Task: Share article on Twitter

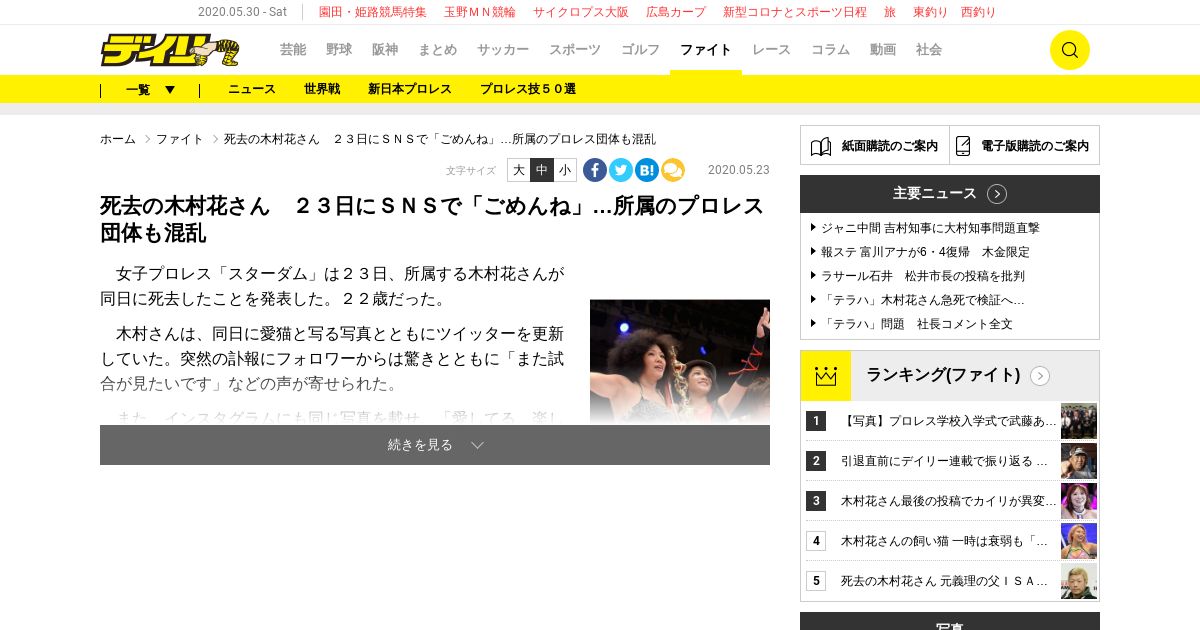Action: [621, 170]
